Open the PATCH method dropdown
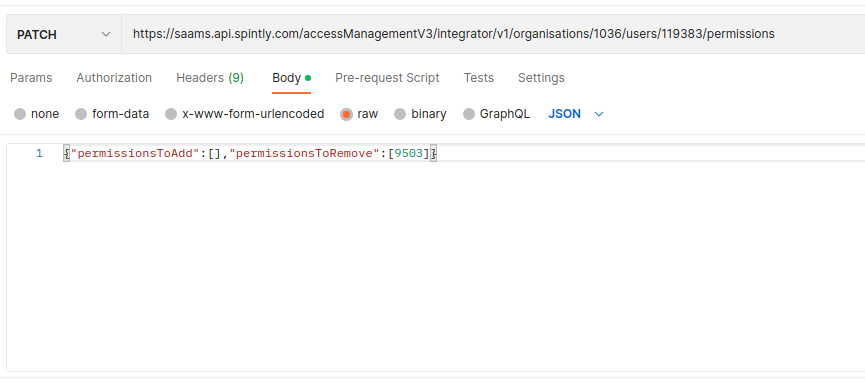The image size is (865, 382). (x=64, y=34)
